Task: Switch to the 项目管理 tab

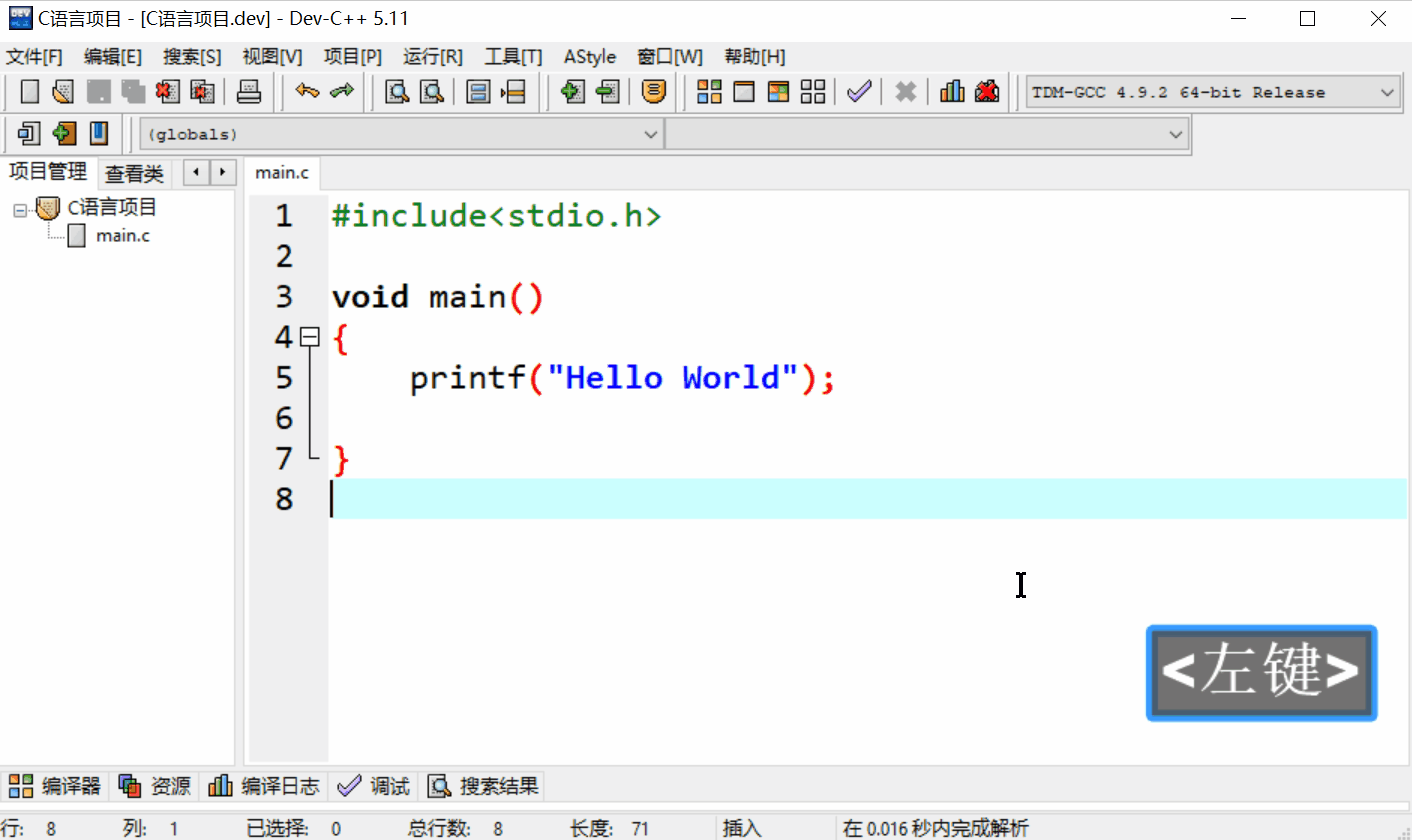Action: point(48,172)
